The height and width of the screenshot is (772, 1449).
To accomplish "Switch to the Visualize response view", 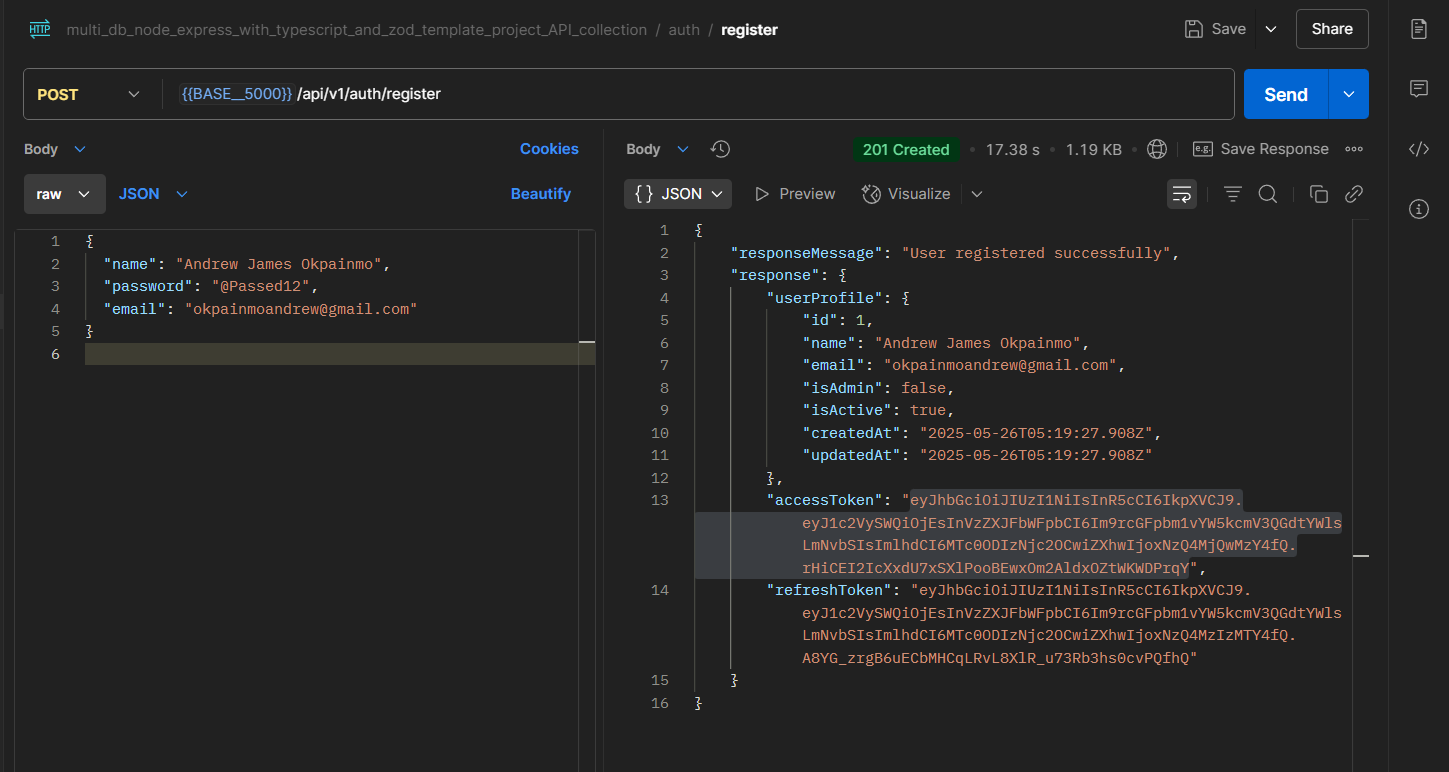I will [x=906, y=194].
